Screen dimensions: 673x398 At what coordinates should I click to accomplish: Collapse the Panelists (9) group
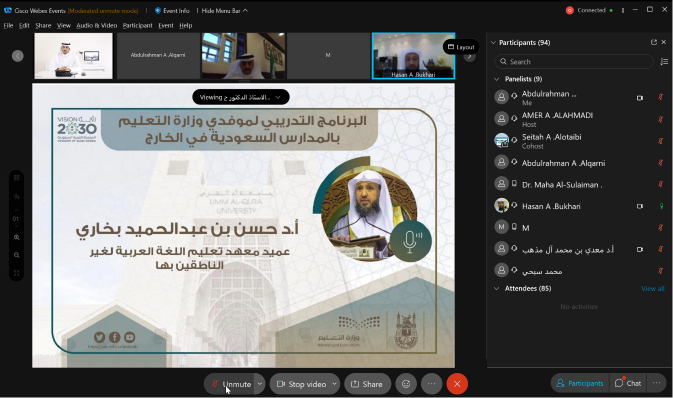click(x=497, y=79)
